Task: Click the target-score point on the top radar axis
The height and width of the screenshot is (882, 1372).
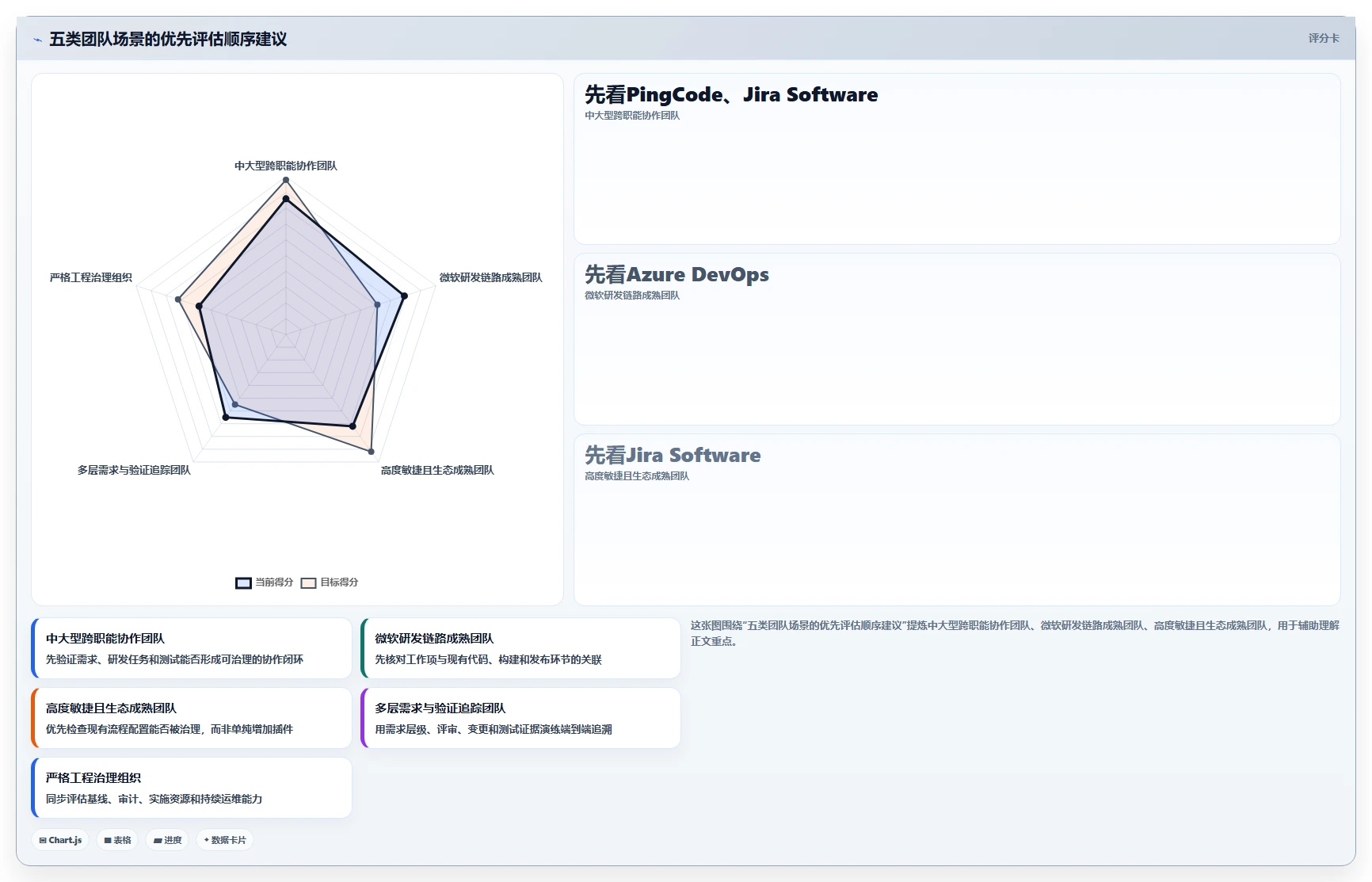Action: pos(286,180)
